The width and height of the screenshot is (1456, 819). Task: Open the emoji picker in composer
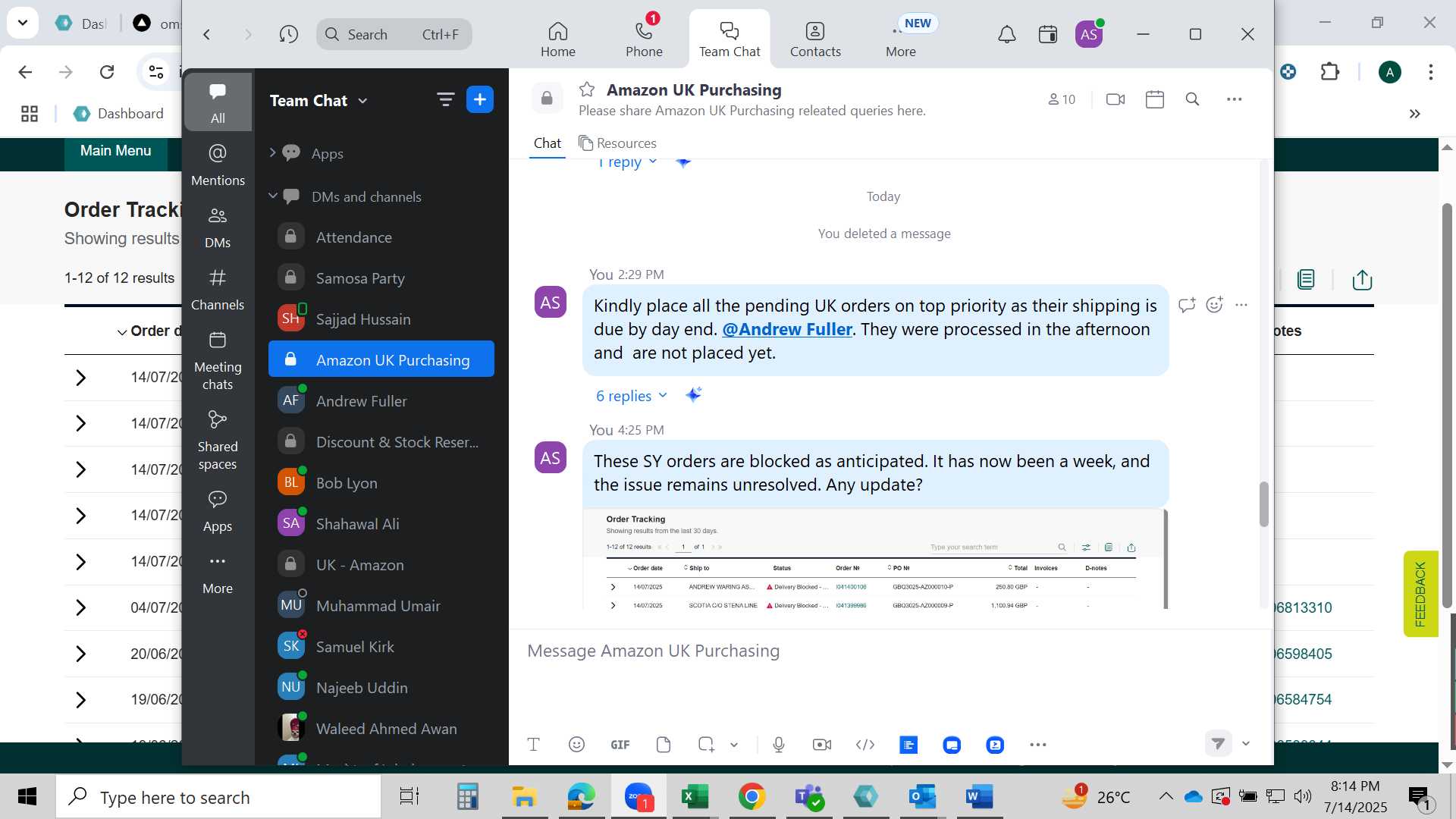coord(576,745)
